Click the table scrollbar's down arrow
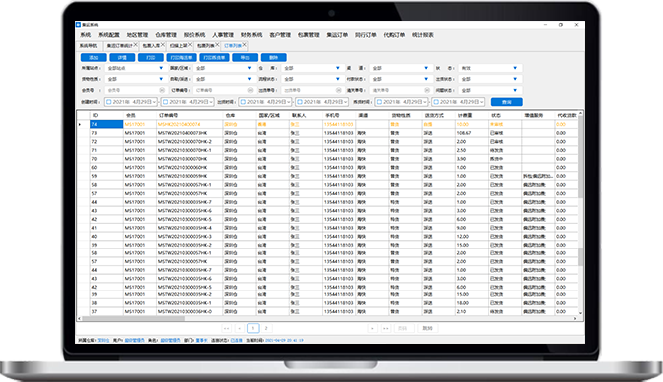 click(580, 313)
